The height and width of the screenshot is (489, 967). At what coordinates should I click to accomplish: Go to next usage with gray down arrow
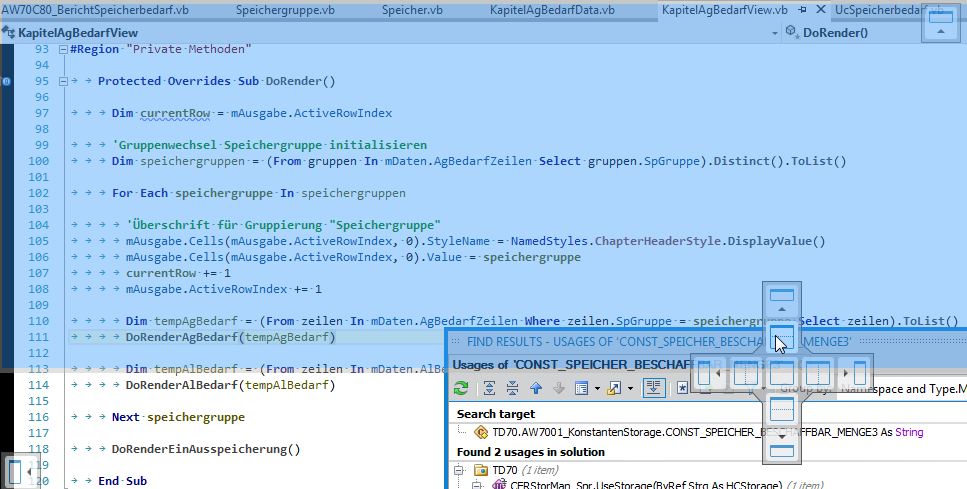tap(559, 388)
